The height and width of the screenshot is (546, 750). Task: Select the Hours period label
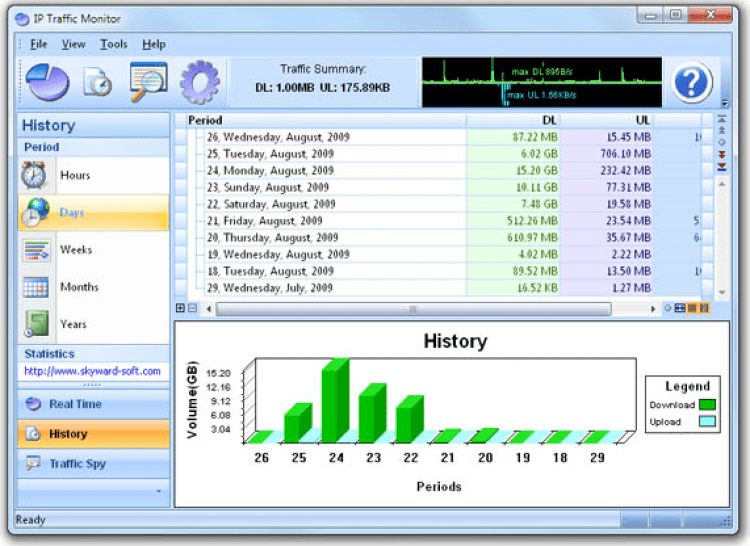coord(75,175)
